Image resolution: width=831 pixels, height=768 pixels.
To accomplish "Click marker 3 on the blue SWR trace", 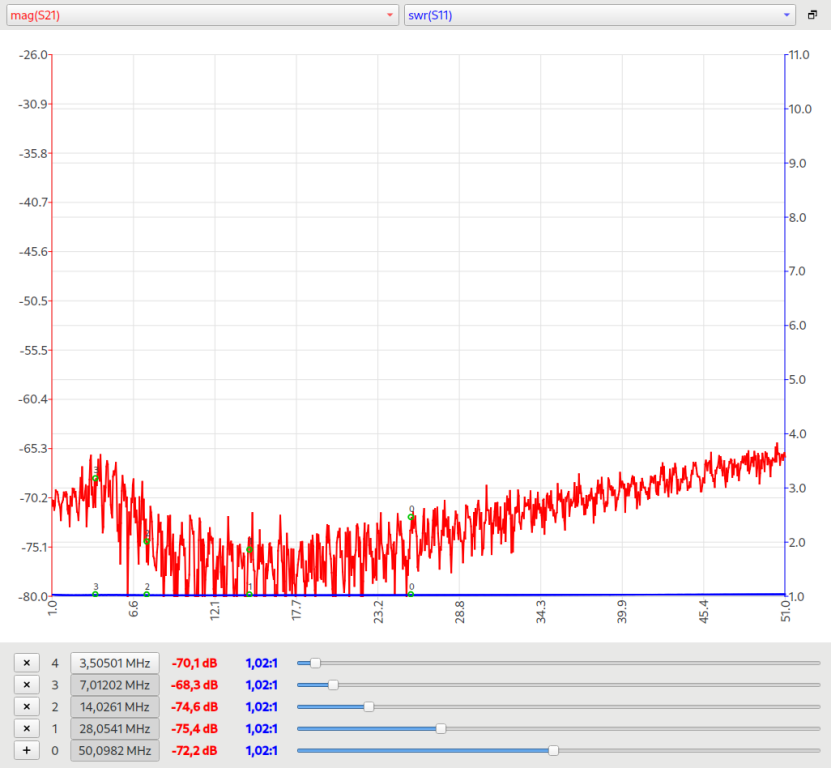I will pos(95,594).
